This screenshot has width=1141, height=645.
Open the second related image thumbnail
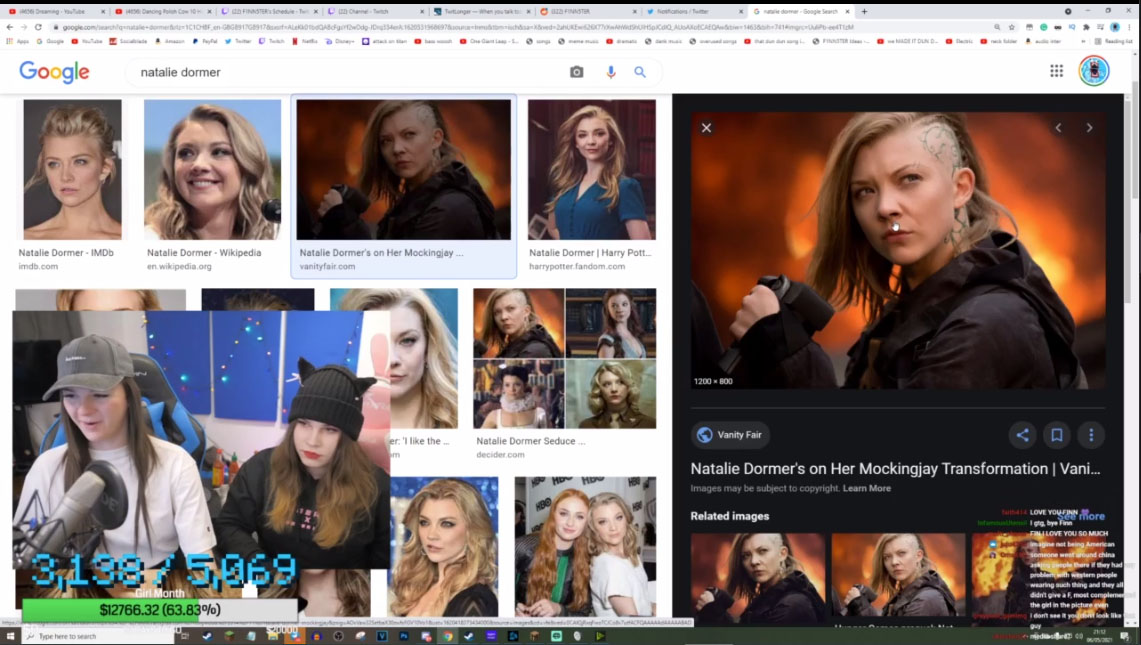click(x=898, y=578)
